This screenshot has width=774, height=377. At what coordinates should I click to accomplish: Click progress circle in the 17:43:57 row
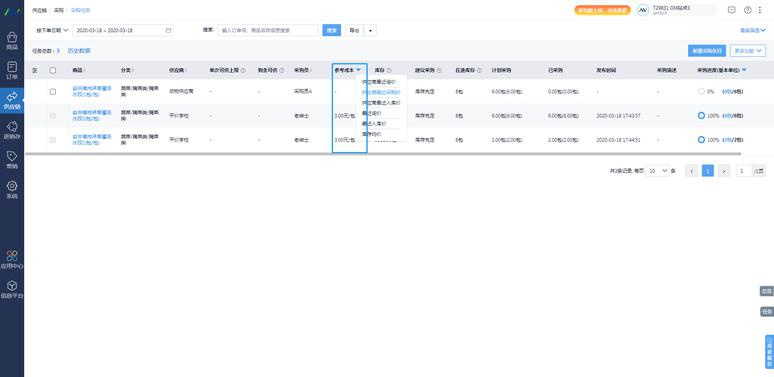click(x=701, y=115)
